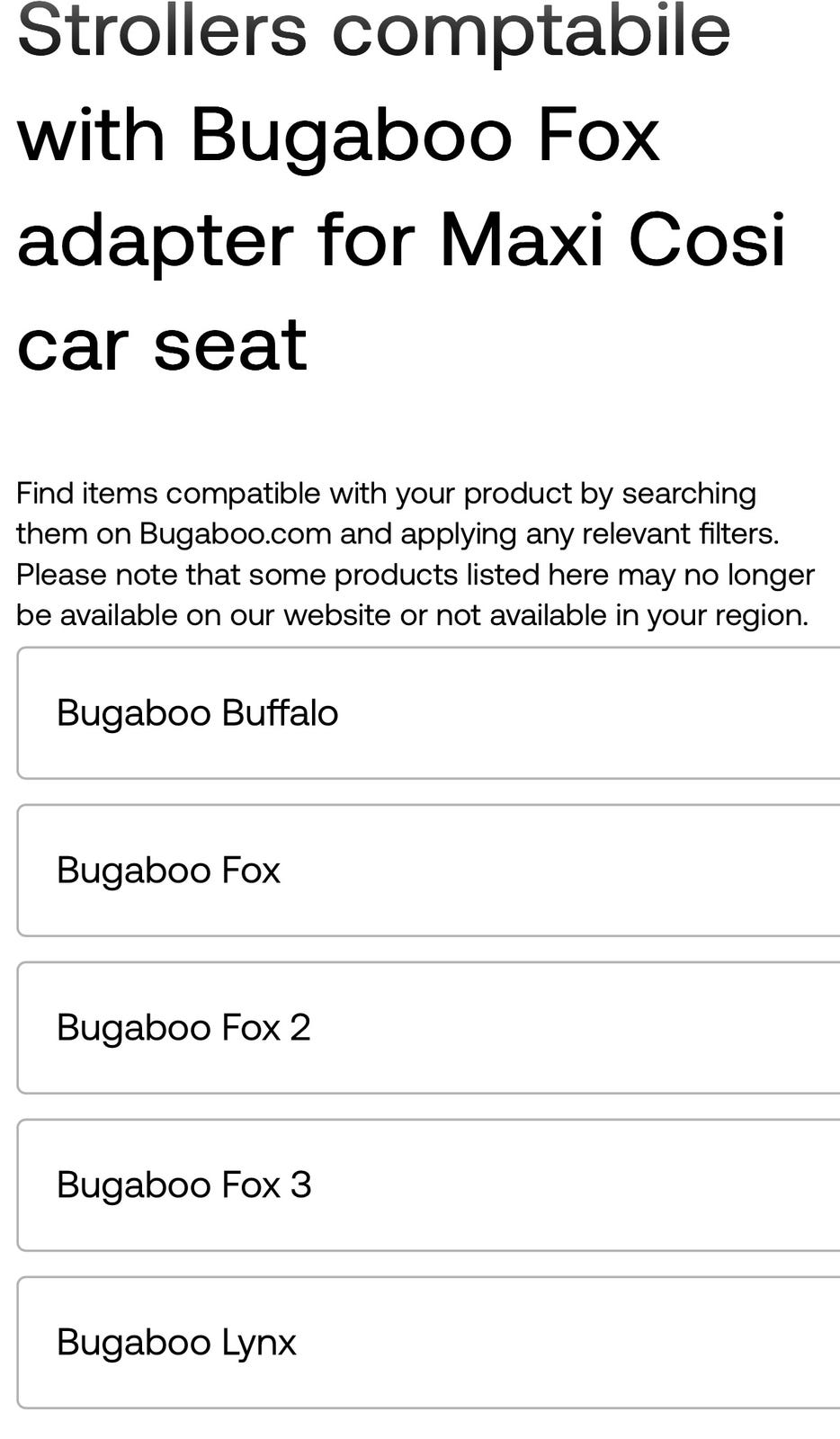
Task: Select the Bugaboo Fox list item
Action: pyautogui.click(x=428, y=870)
